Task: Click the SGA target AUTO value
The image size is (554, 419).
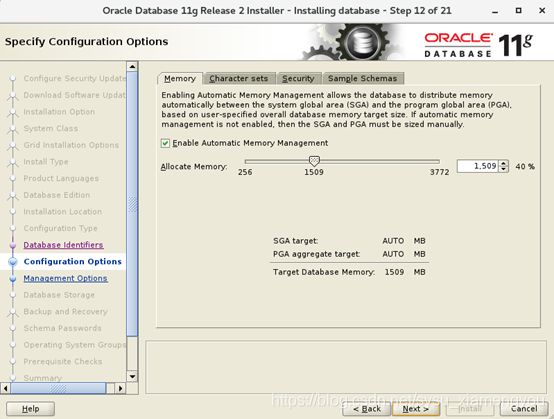Action: click(x=393, y=241)
